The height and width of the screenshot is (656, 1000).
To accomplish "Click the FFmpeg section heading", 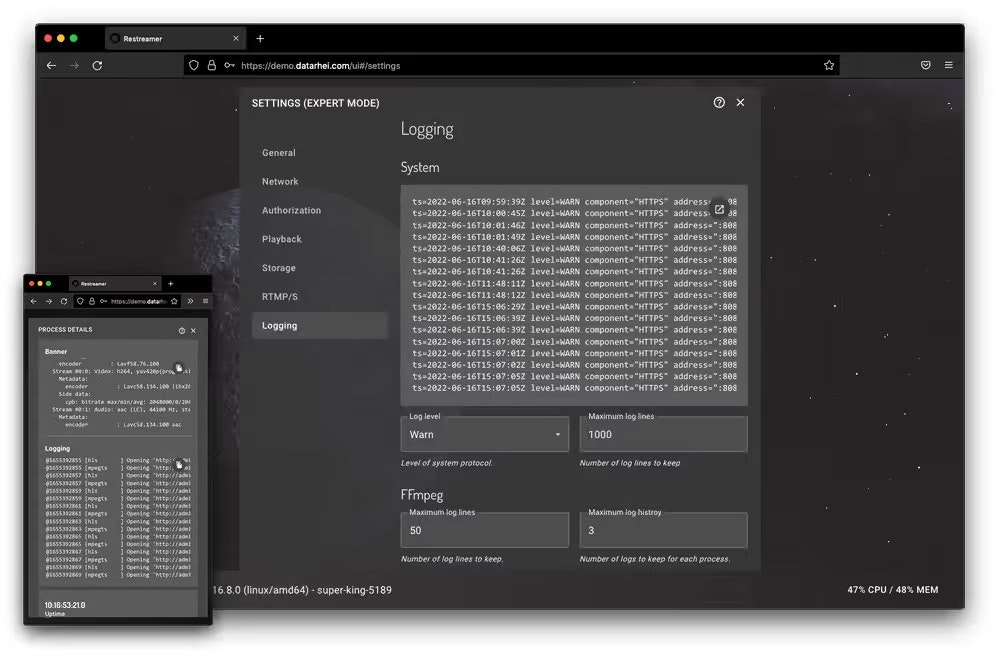I will tap(422, 495).
